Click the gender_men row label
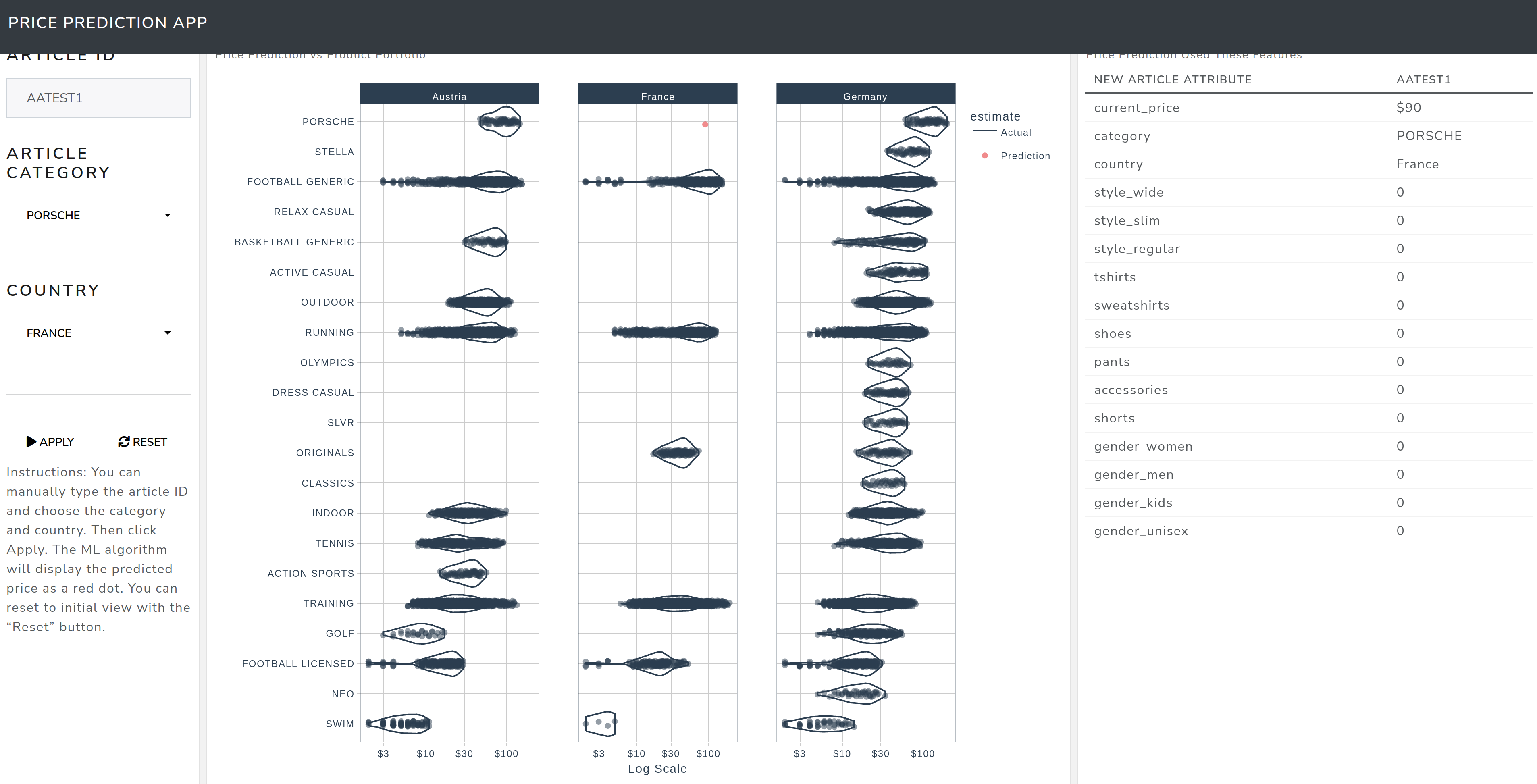 [1133, 475]
